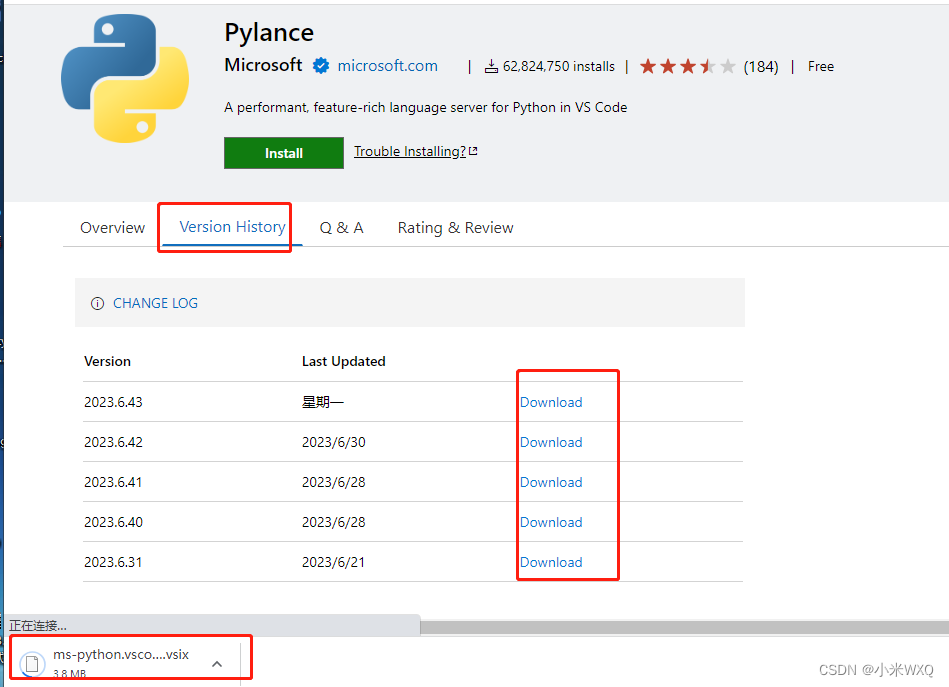
Task: Click the 星期一 date cell
Action: tap(323, 402)
